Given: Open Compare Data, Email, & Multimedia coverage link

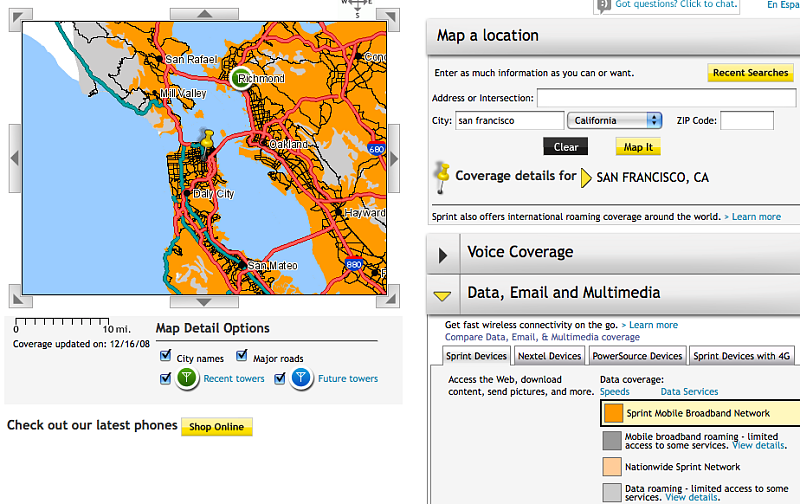Looking at the screenshot, I should tap(542, 337).
